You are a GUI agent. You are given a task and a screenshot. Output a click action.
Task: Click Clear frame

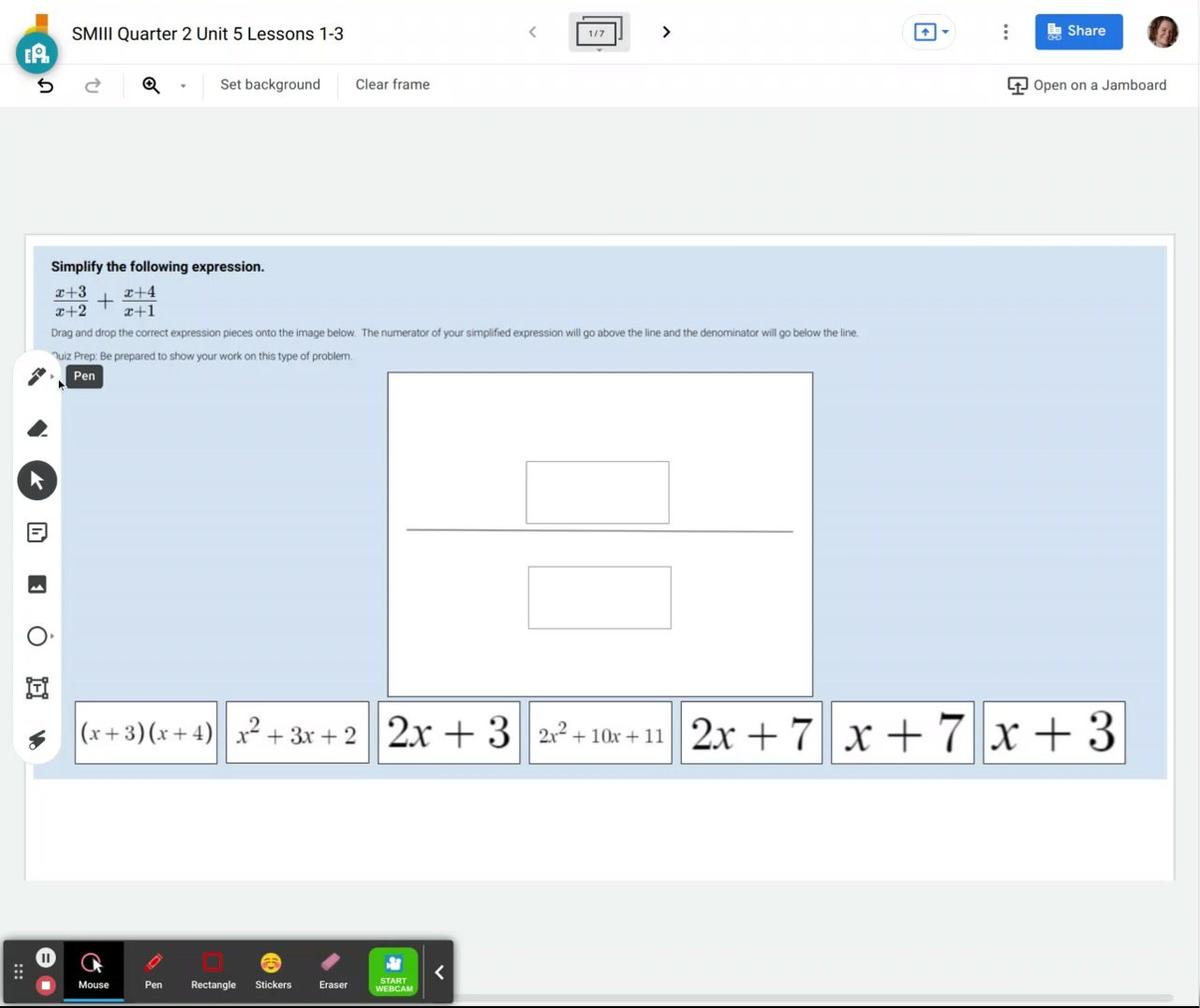(x=392, y=85)
